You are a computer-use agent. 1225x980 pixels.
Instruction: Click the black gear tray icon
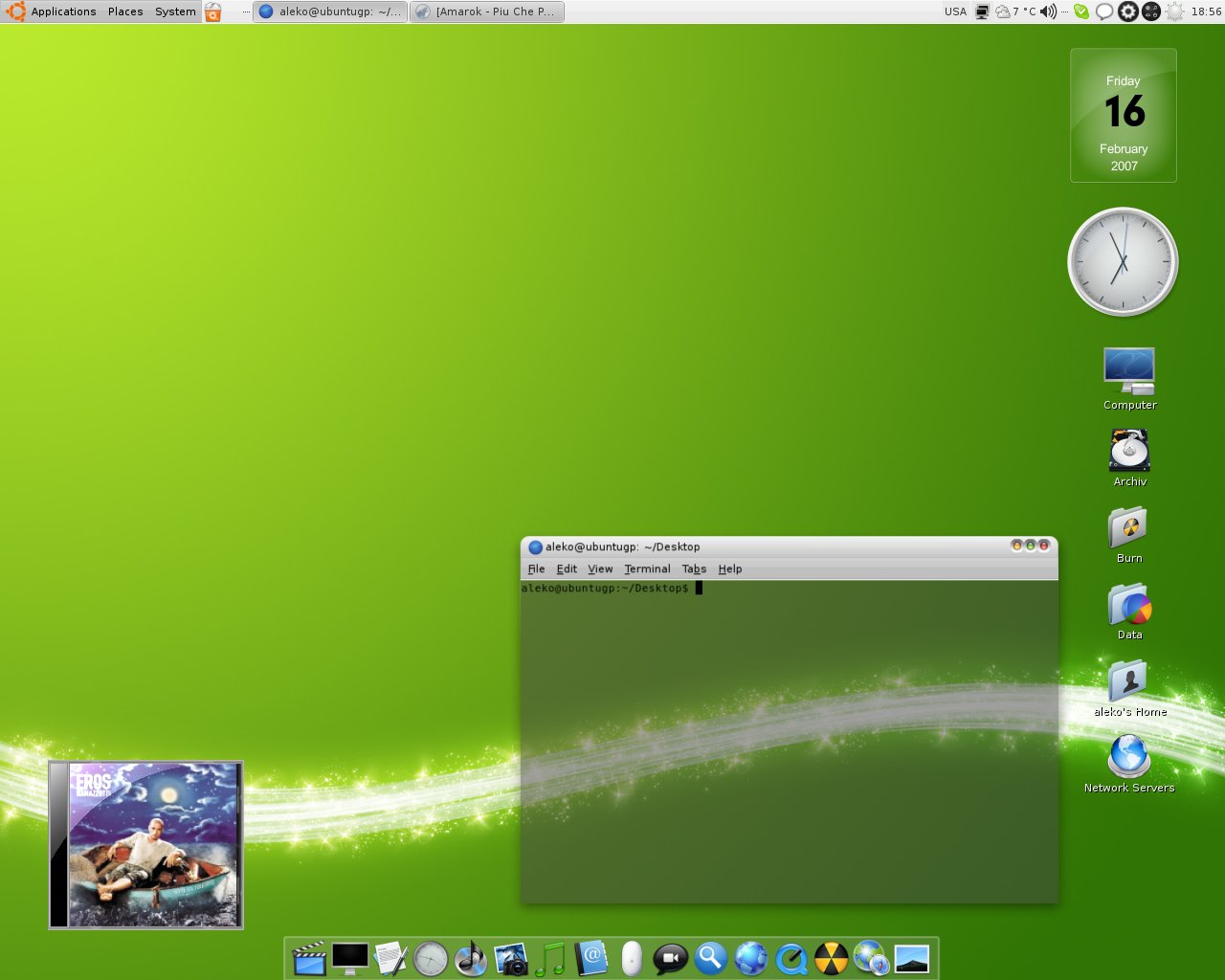(x=1128, y=11)
